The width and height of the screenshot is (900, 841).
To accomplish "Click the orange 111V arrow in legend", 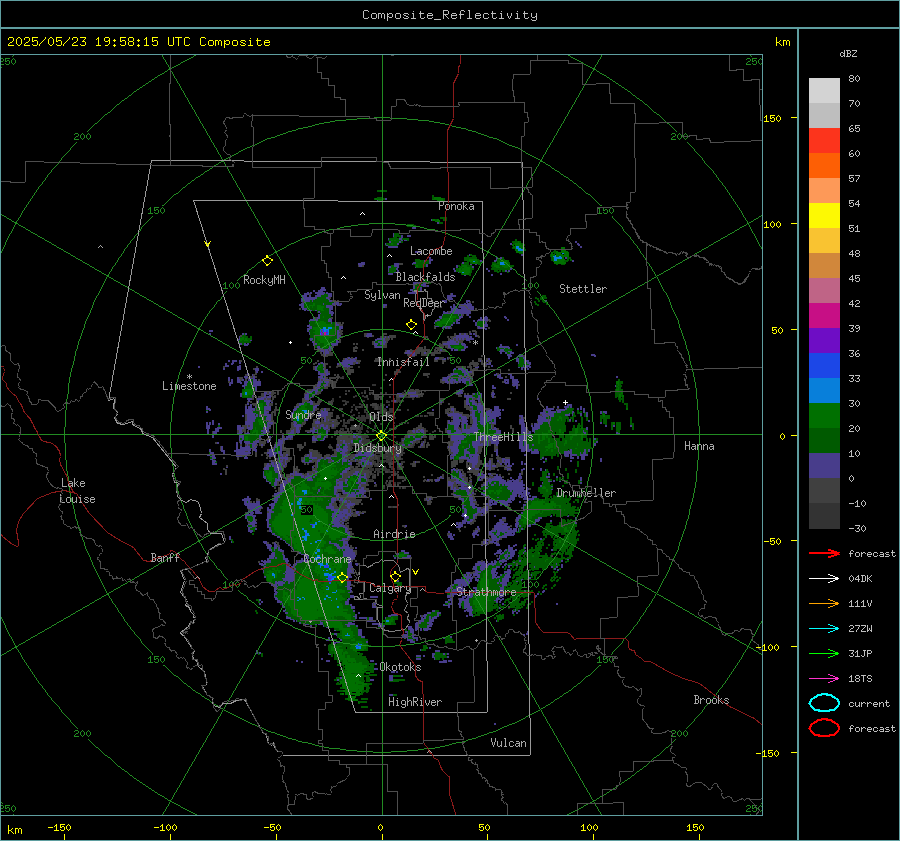I will (824, 603).
